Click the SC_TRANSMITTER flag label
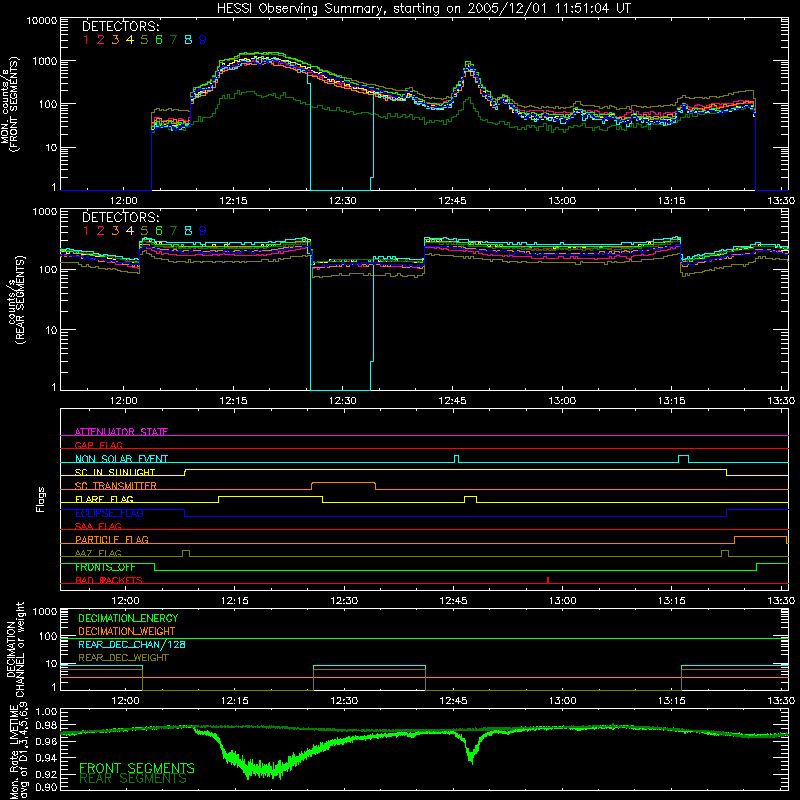The image size is (800, 800). (x=116, y=486)
